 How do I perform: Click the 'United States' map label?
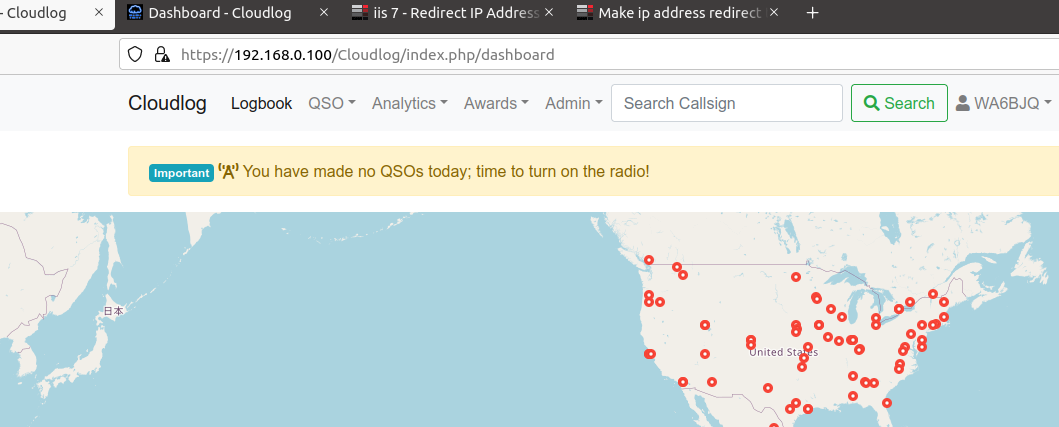click(783, 352)
